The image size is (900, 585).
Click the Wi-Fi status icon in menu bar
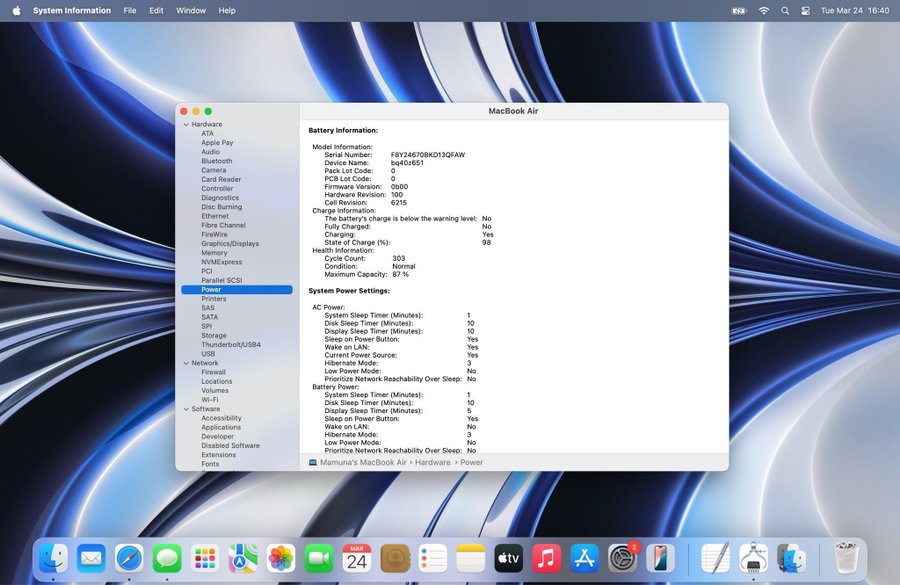[764, 10]
